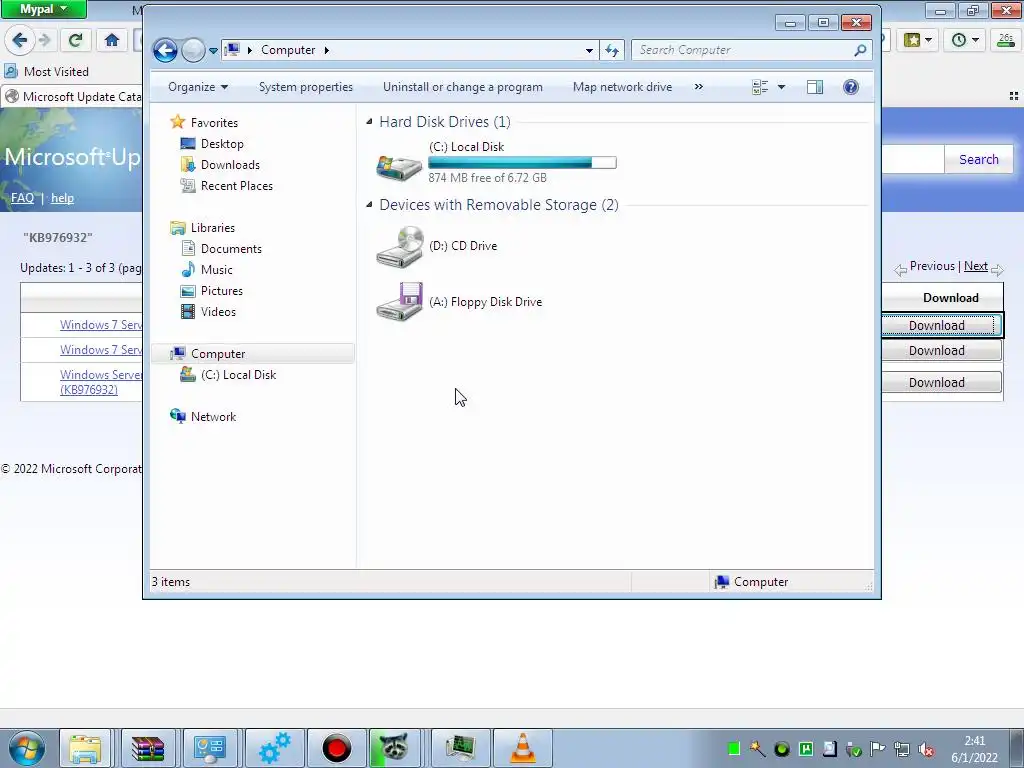Select the (C:) Local Disk drive icon
Viewport: 1024px width, 768px height.
pyautogui.click(x=399, y=167)
